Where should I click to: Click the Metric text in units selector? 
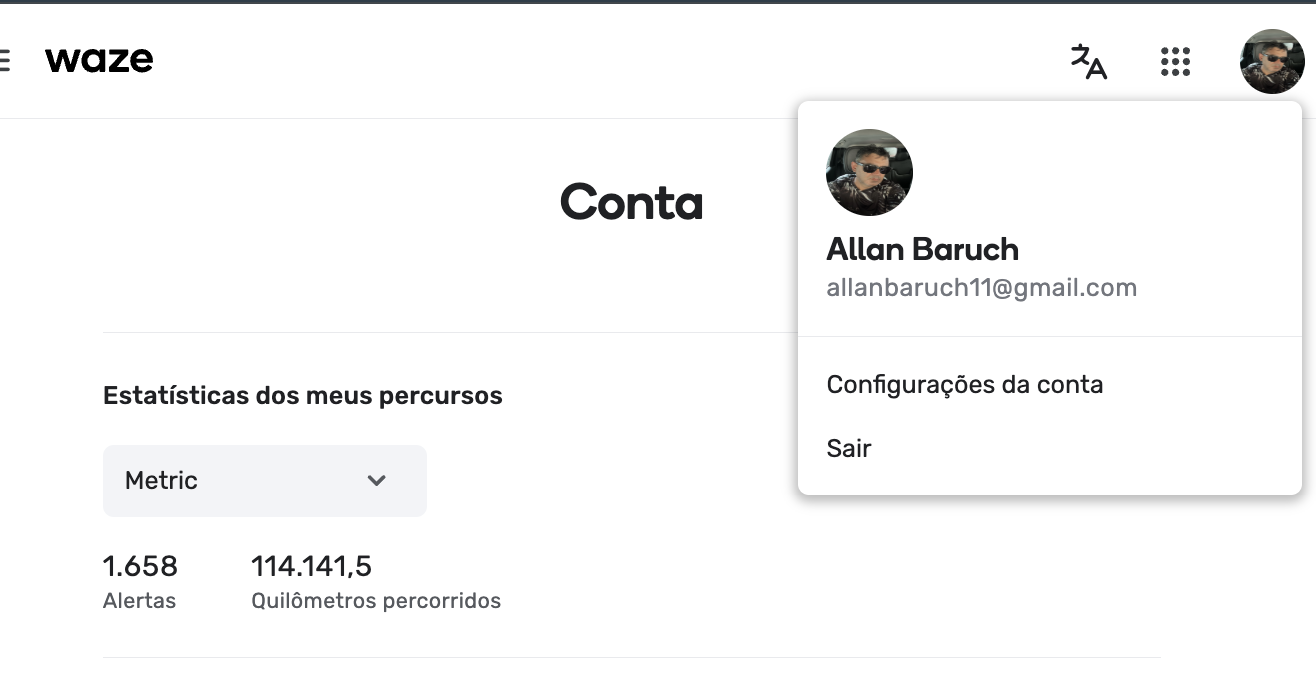point(161,481)
